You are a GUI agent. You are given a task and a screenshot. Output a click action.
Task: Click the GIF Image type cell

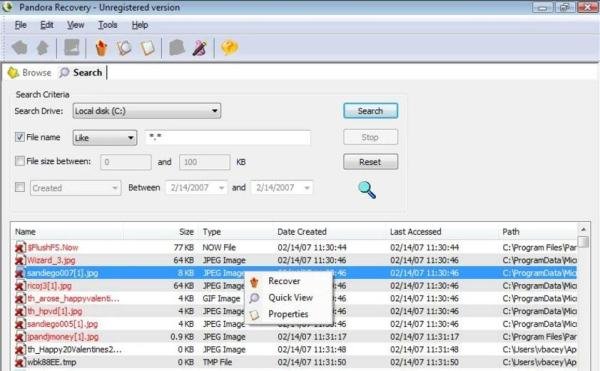[222, 298]
